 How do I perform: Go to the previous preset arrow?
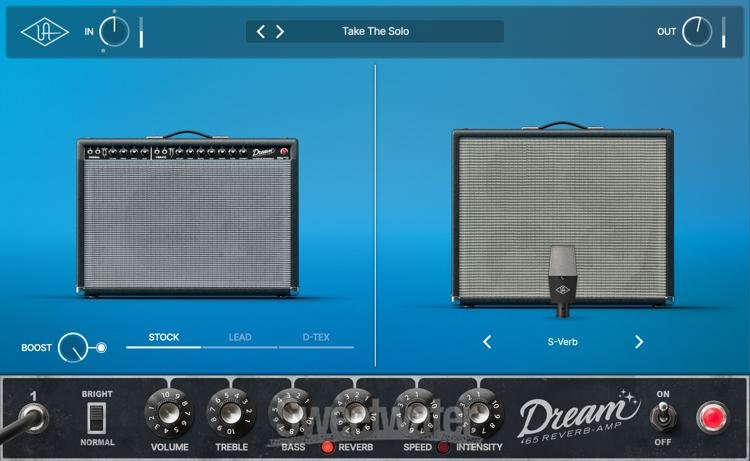click(x=261, y=32)
